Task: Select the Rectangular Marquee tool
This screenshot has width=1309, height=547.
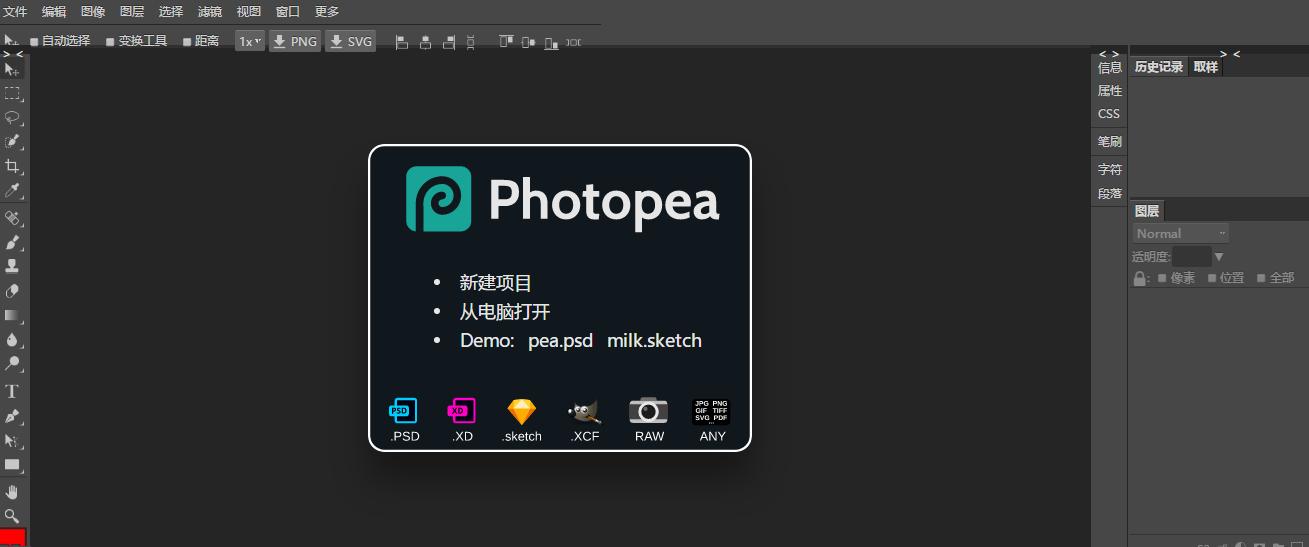Action: 12,93
